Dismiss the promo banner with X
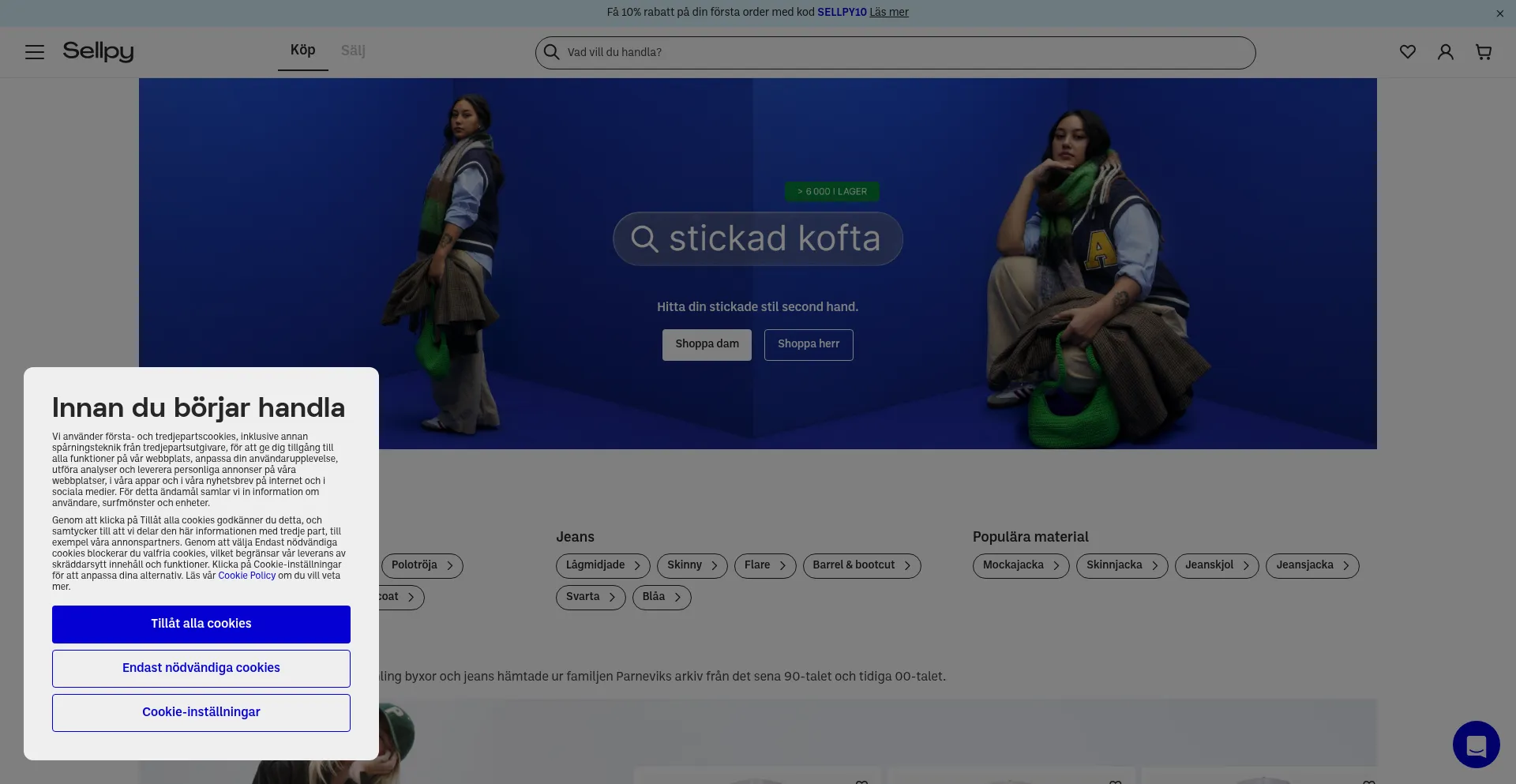 coord(1499,13)
